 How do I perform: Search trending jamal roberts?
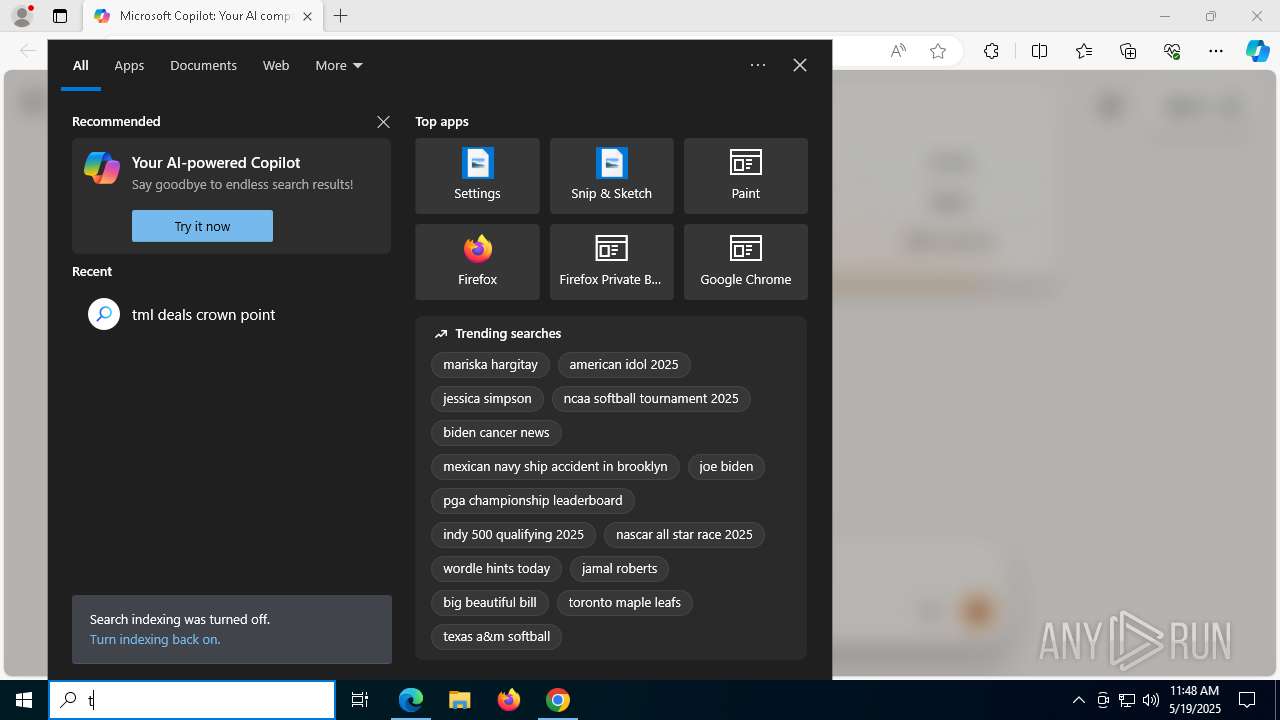coord(620,569)
